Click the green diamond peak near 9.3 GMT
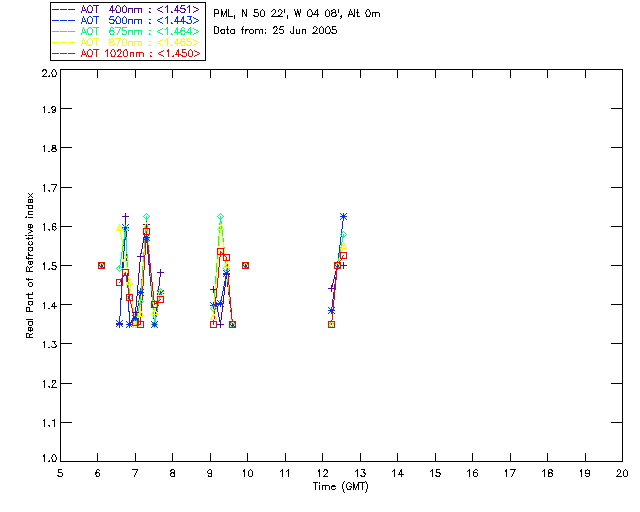Viewport: 640px width, 512px height. pos(220,217)
